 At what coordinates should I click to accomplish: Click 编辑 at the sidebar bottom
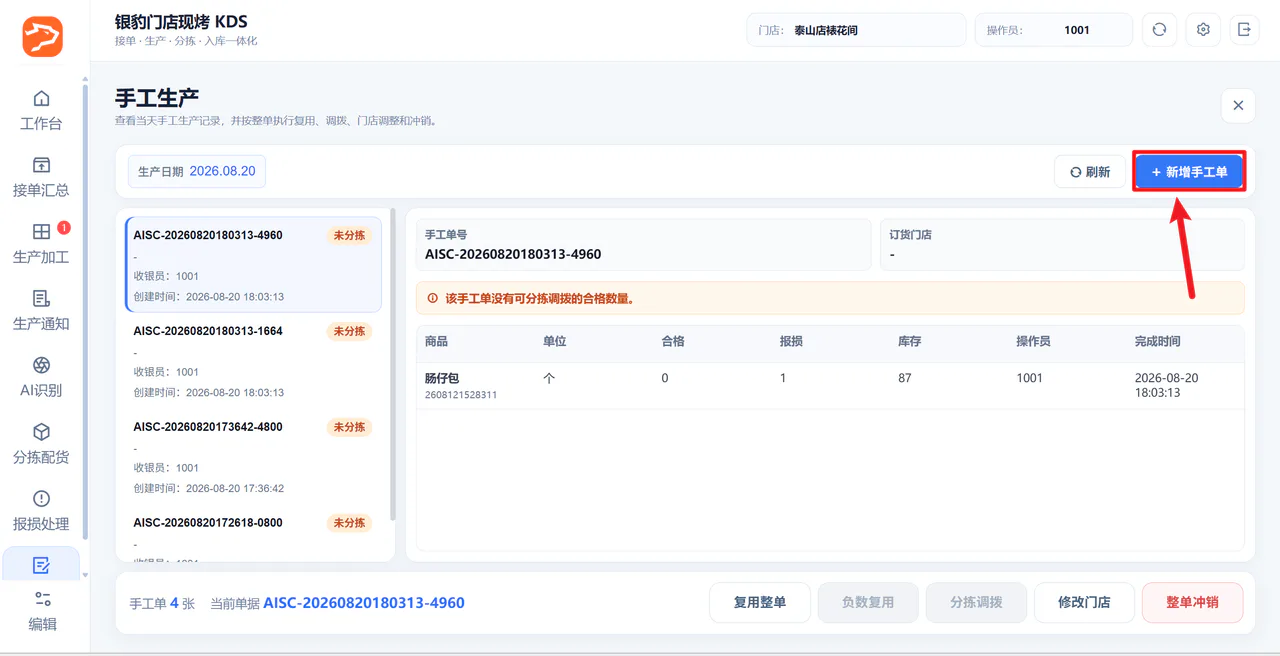(x=42, y=611)
